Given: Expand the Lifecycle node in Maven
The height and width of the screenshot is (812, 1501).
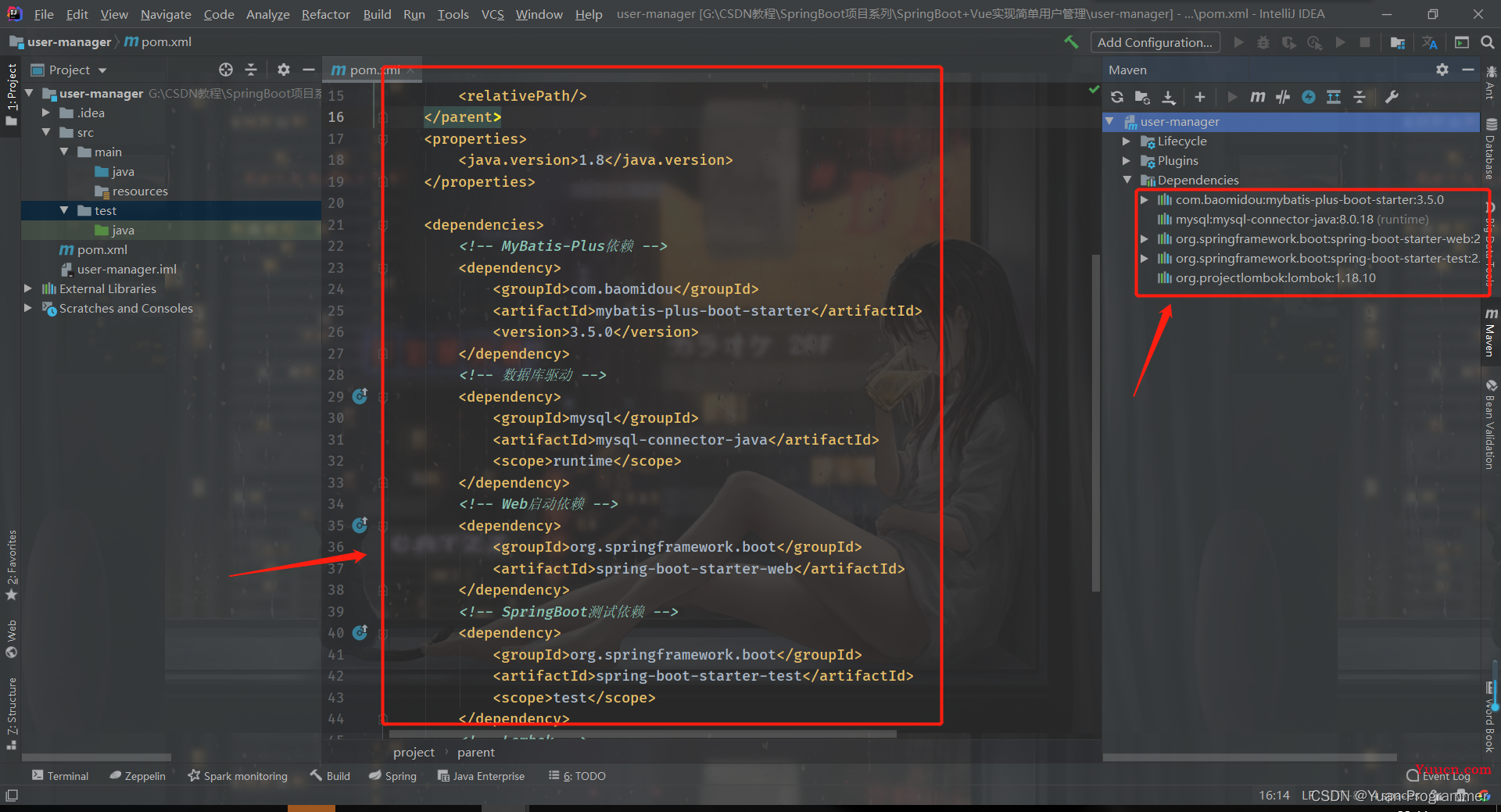Looking at the screenshot, I should tap(1127, 141).
